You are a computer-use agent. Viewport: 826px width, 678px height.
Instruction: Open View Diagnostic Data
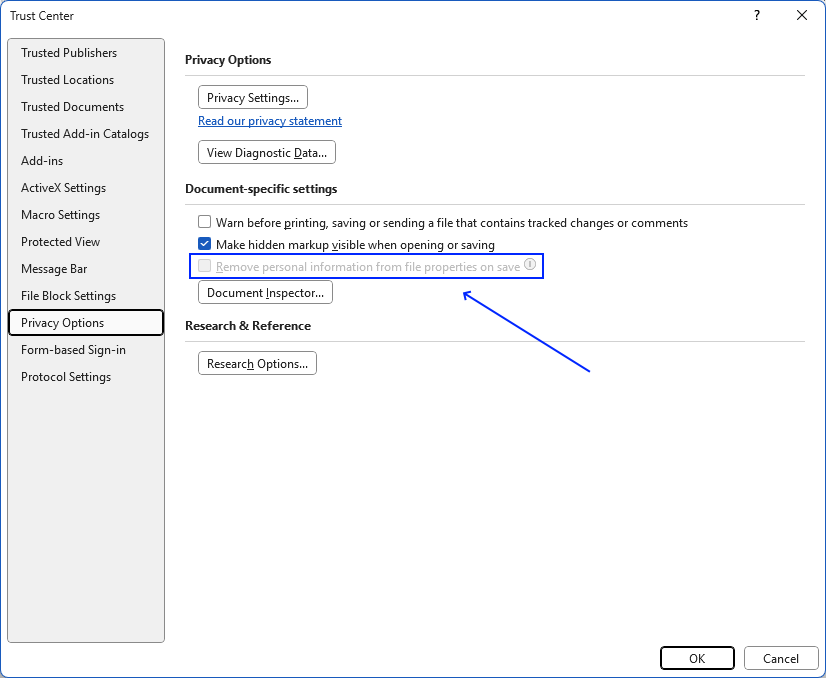[266, 152]
